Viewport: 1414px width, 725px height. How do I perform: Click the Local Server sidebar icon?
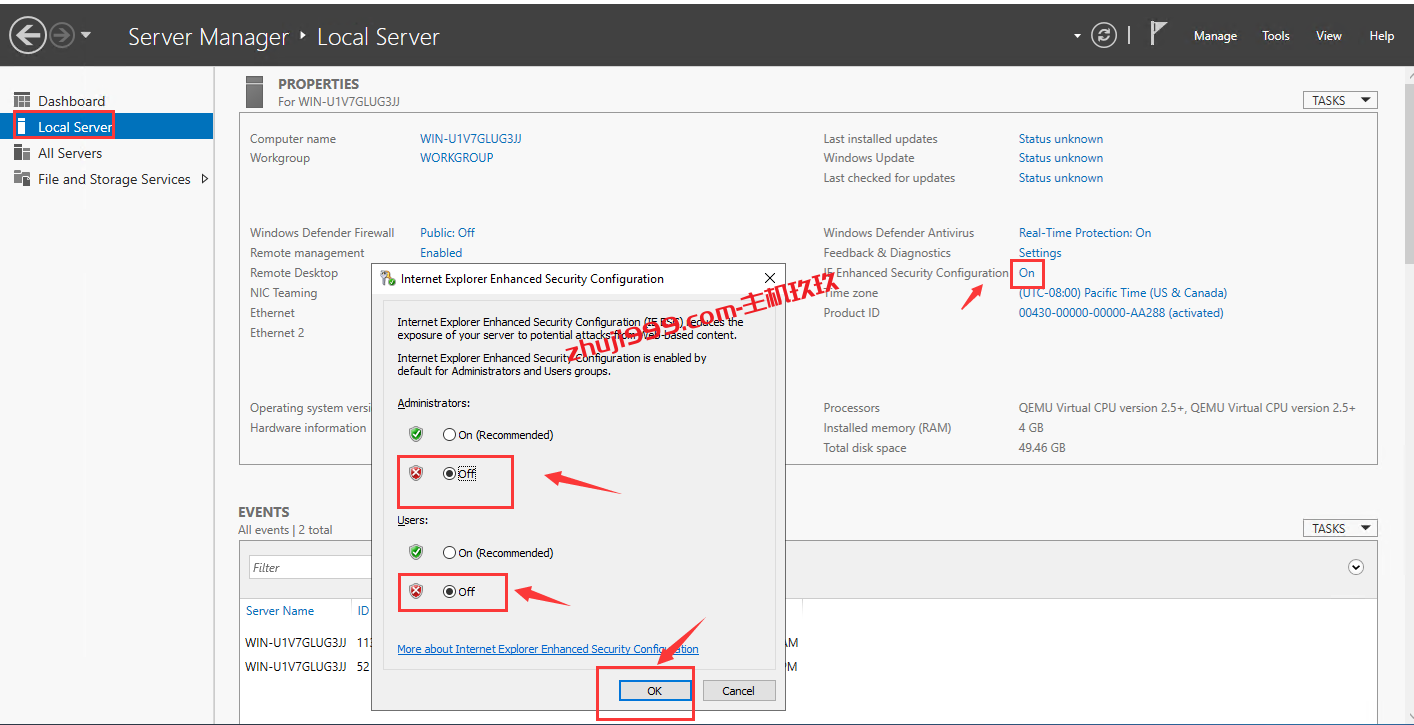pos(21,126)
